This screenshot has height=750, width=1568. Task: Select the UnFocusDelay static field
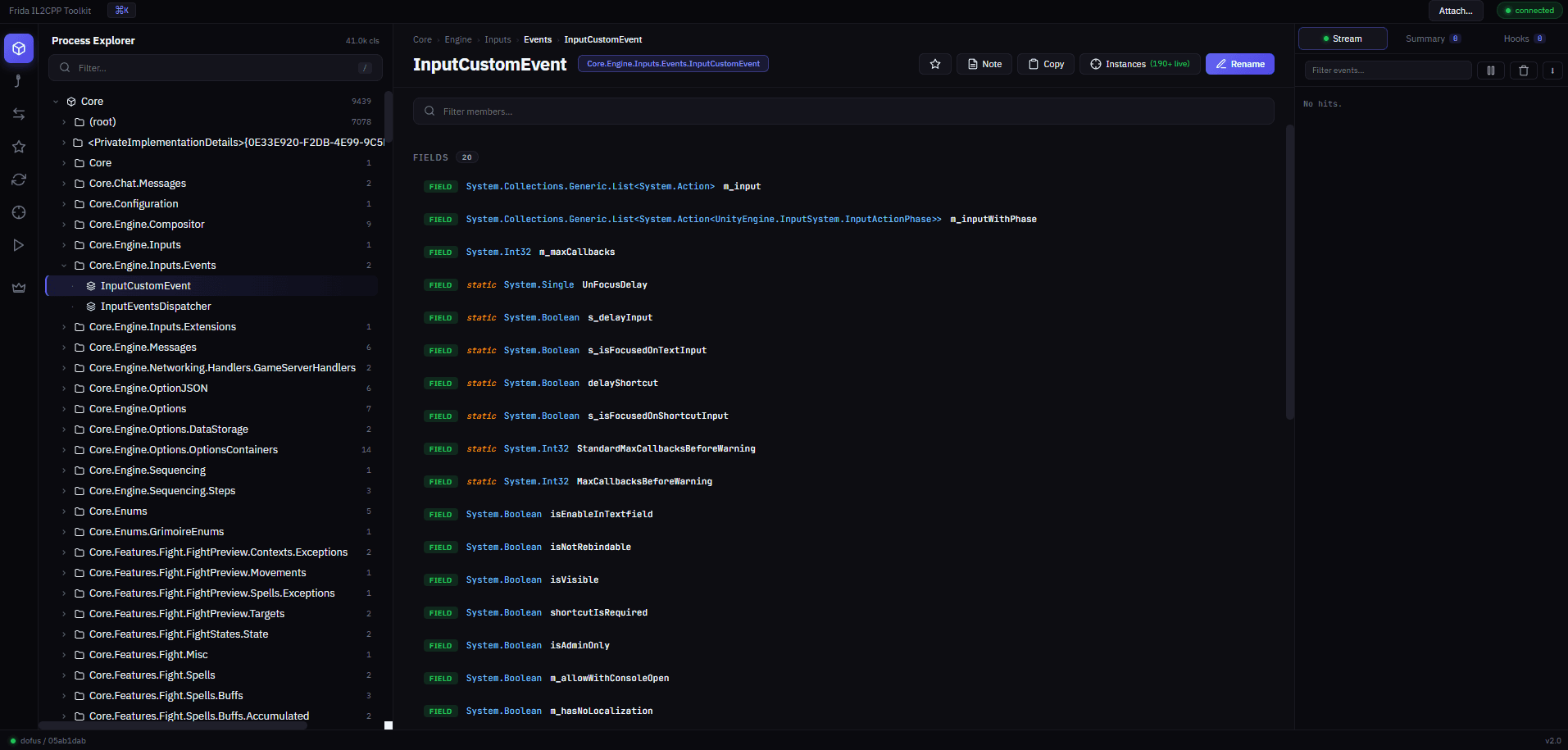click(843, 285)
